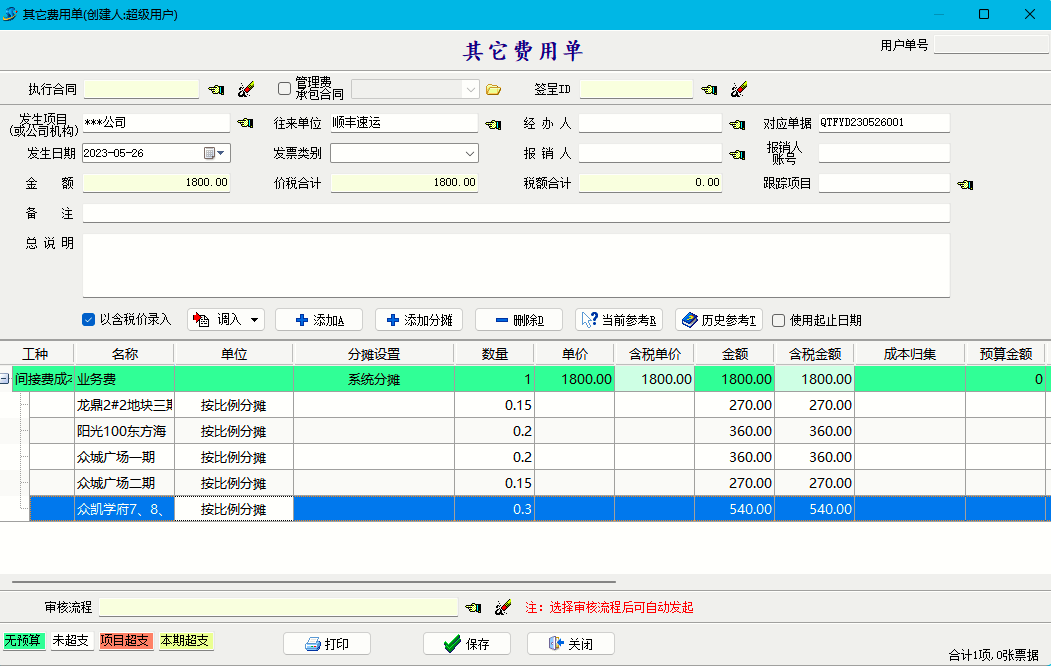Uncheck the 以含税价录入 checkbox

pyautogui.click(x=89, y=320)
